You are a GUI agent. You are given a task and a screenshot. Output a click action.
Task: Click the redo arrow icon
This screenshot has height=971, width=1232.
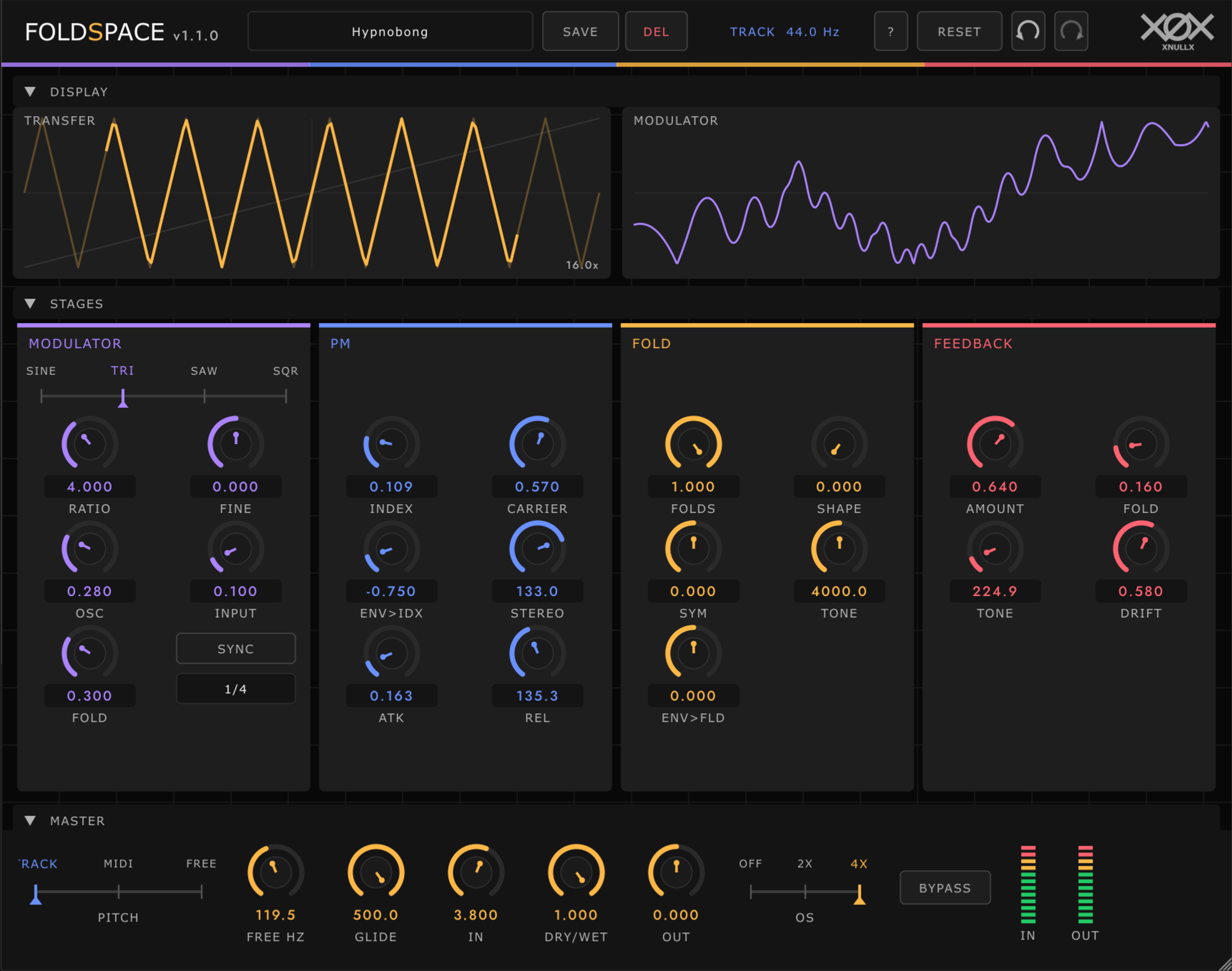pos(1071,31)
